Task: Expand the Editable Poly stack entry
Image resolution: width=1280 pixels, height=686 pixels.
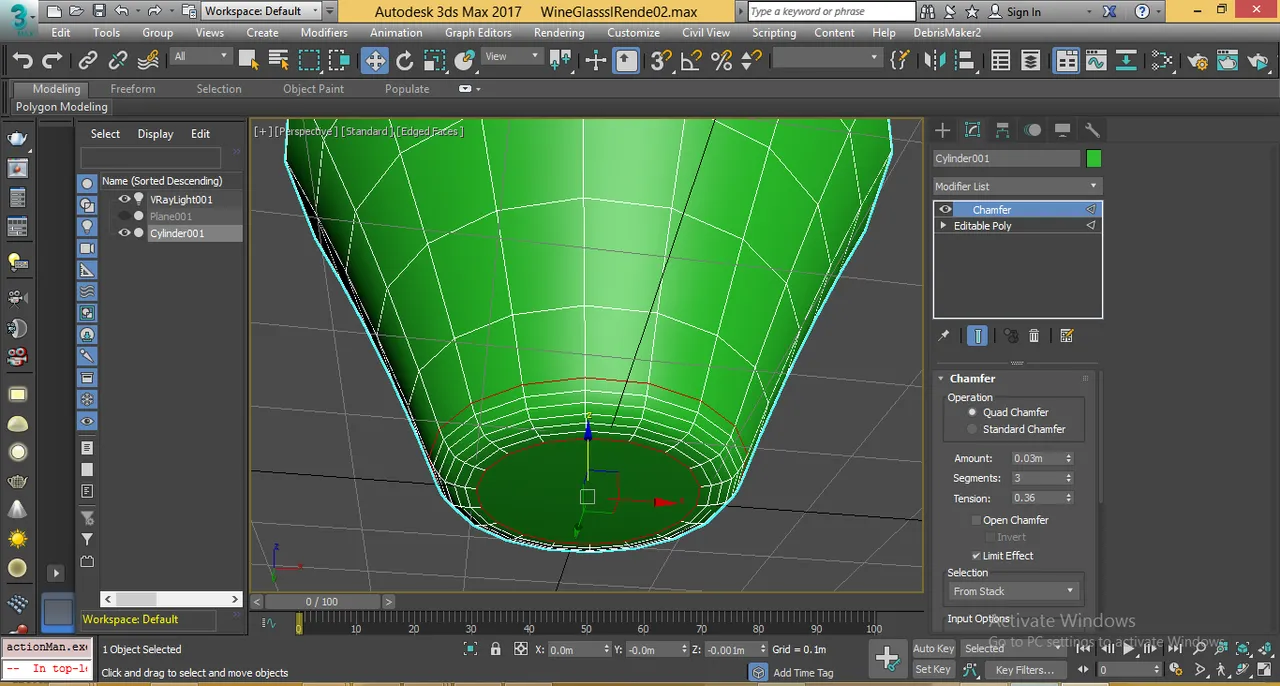Action: (943, 226)
